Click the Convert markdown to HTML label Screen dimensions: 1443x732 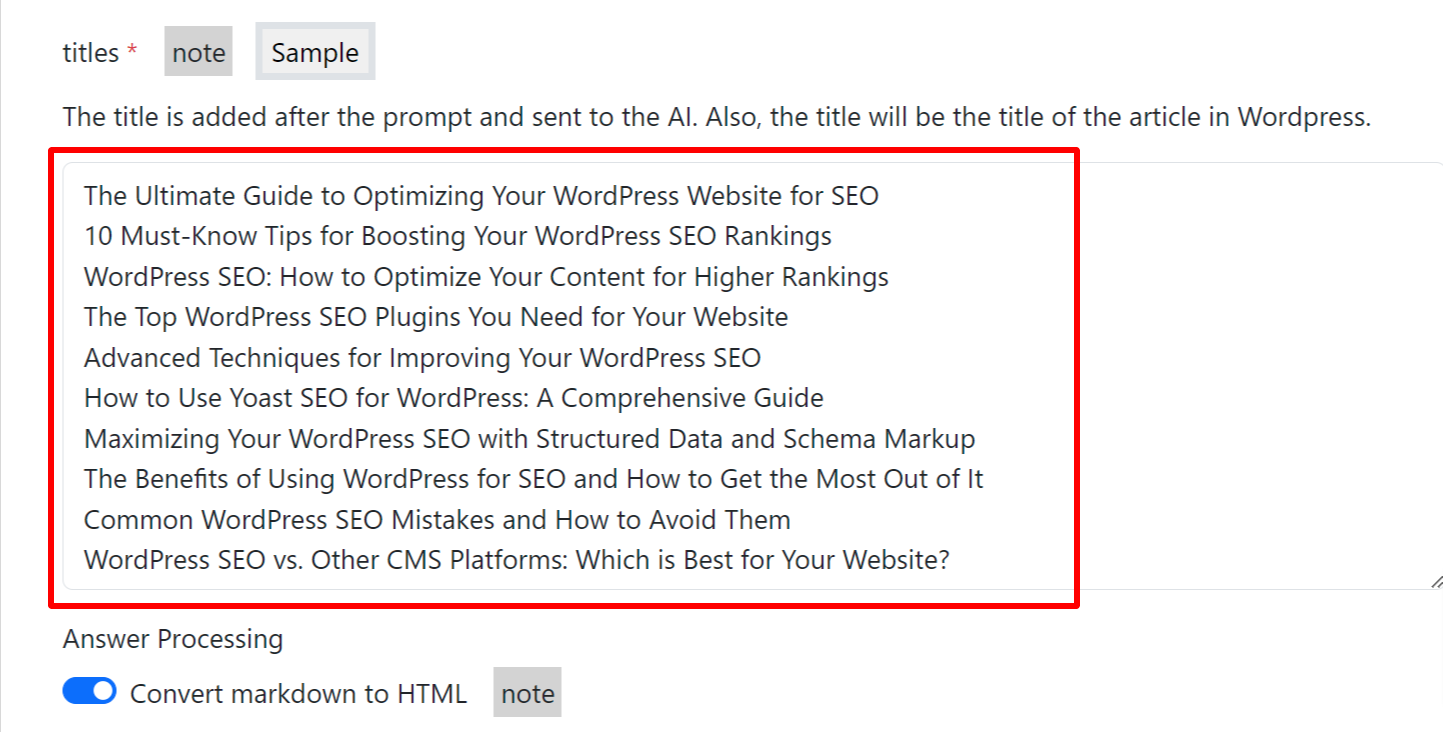point(298,694)
